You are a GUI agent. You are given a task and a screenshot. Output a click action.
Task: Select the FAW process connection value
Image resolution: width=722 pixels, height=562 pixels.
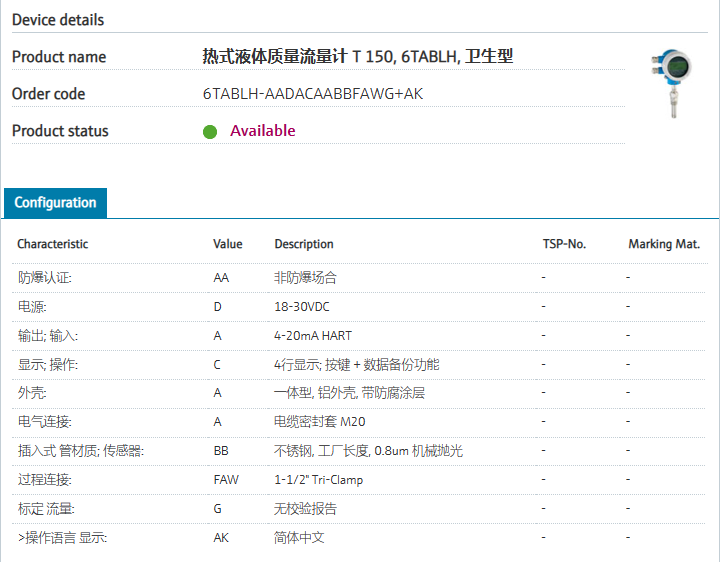[226, 480]
